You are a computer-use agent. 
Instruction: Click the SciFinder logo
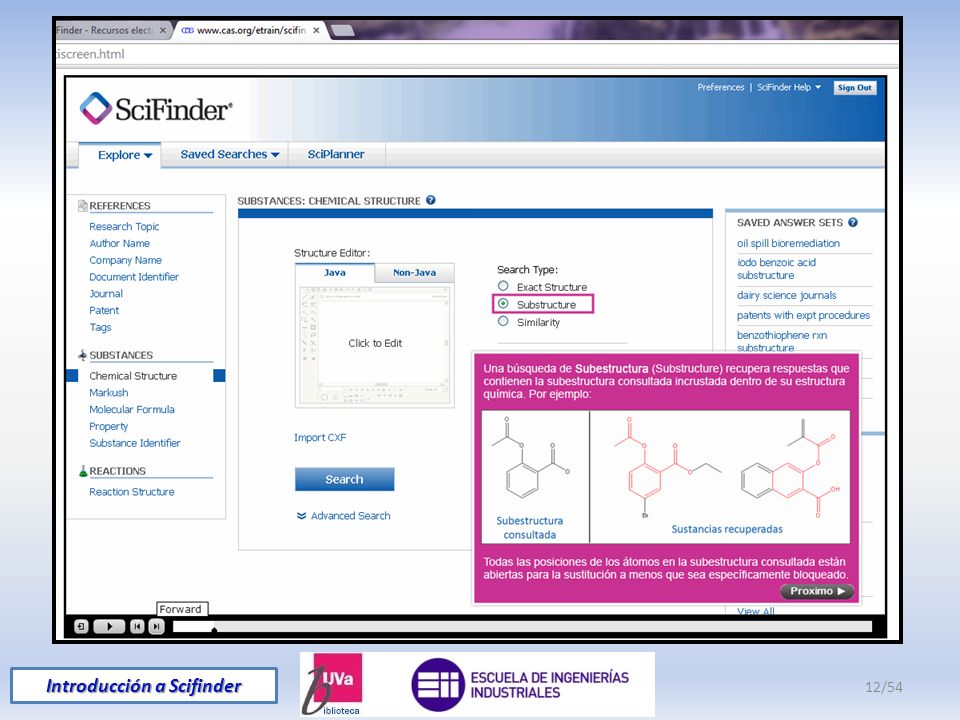pos(156,108)
